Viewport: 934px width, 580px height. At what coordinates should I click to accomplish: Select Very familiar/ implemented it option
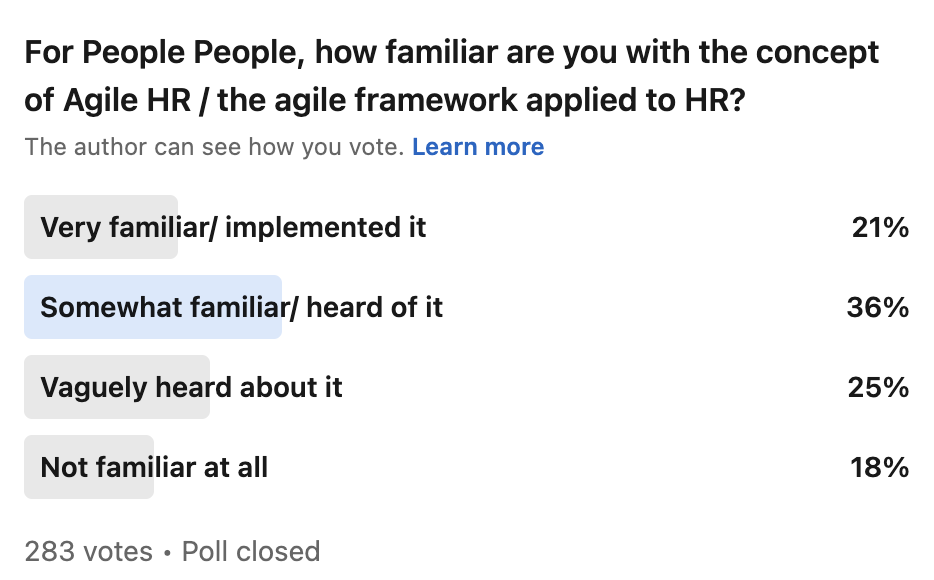coord(233,227)
